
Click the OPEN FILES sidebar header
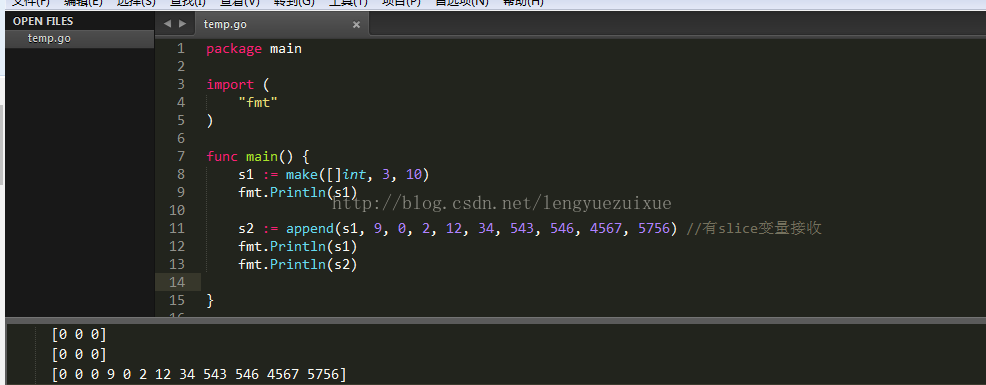pyautogui.click(x=43, y=21)
